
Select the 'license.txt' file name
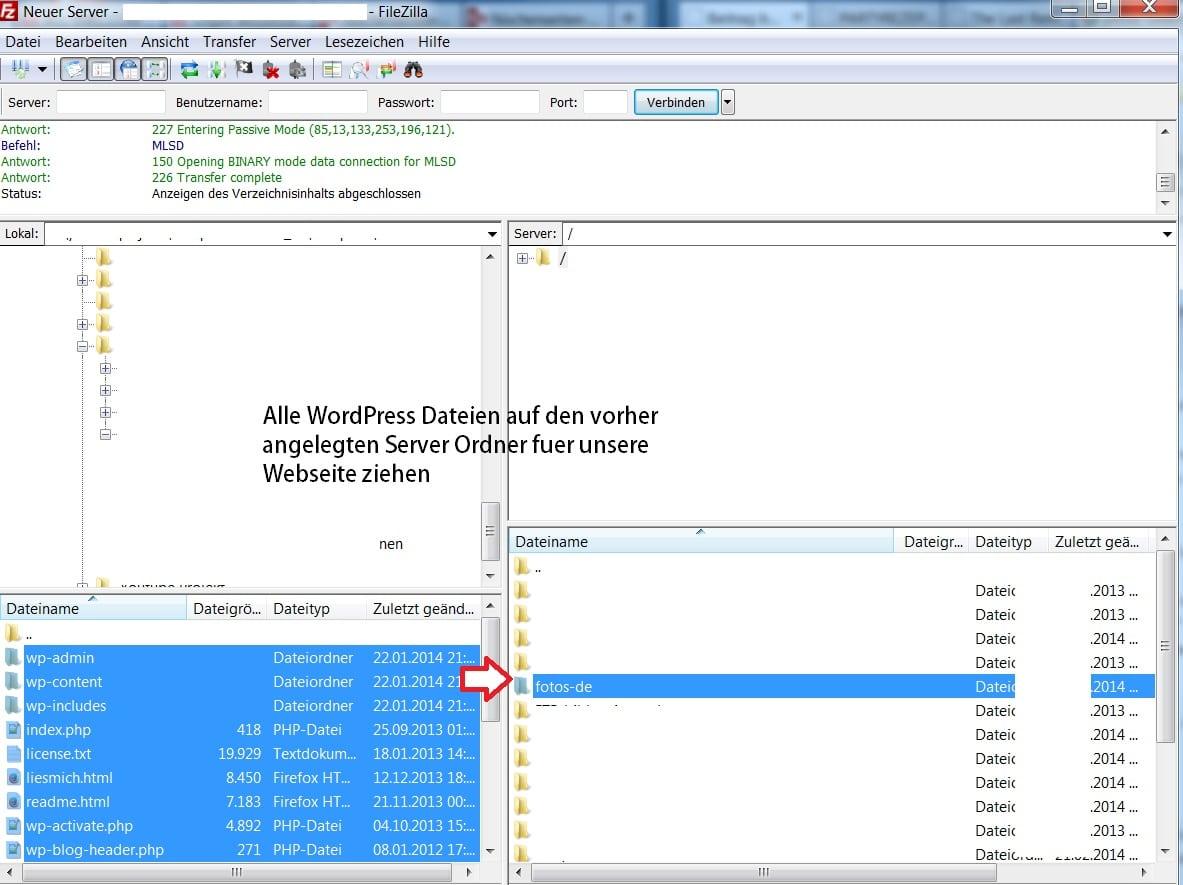tap(58, 754)
